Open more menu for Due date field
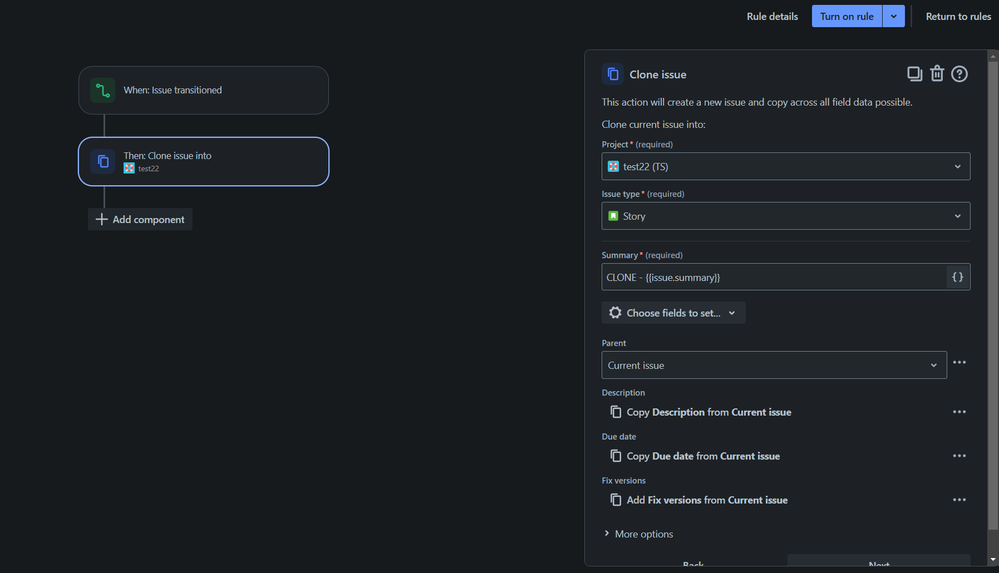999x573 pixels. (x=959, y=456)
